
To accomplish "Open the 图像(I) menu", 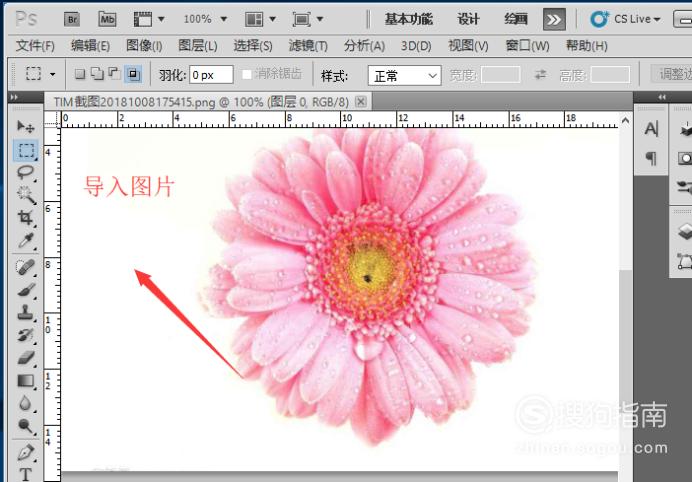I will (x=144, y=46).
